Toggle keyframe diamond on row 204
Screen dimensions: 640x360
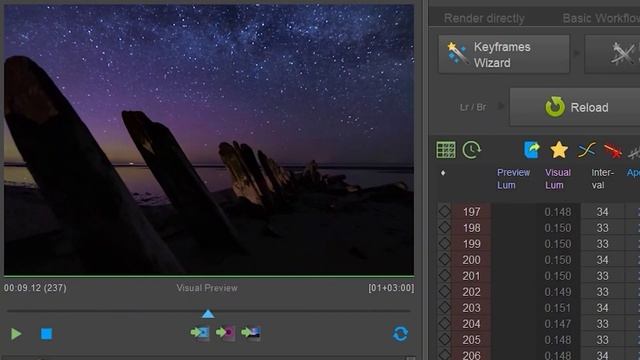pyautogui.click(x=444, y=323)
